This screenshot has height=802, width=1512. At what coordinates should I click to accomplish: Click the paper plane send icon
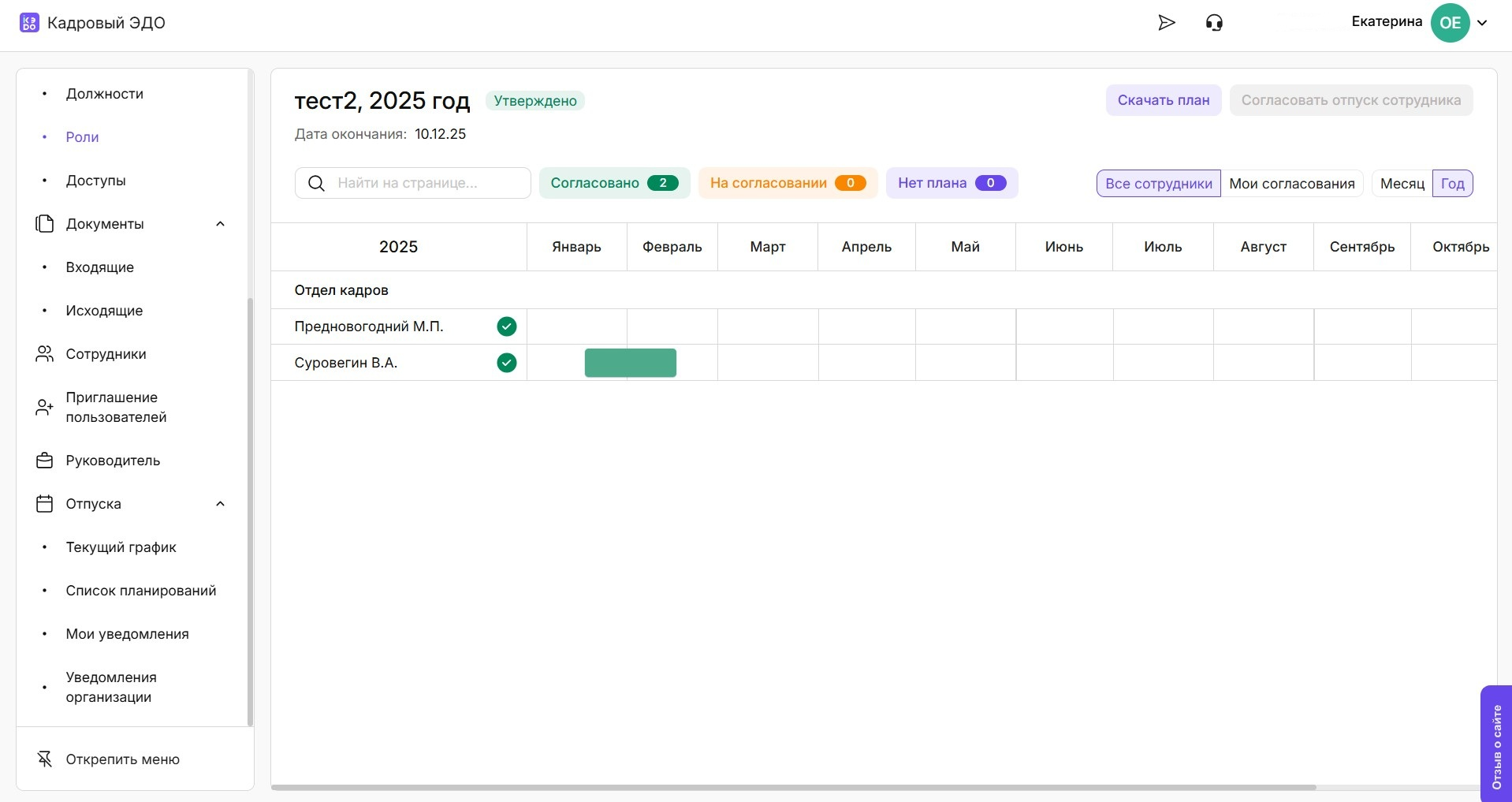pos(1166,23)
